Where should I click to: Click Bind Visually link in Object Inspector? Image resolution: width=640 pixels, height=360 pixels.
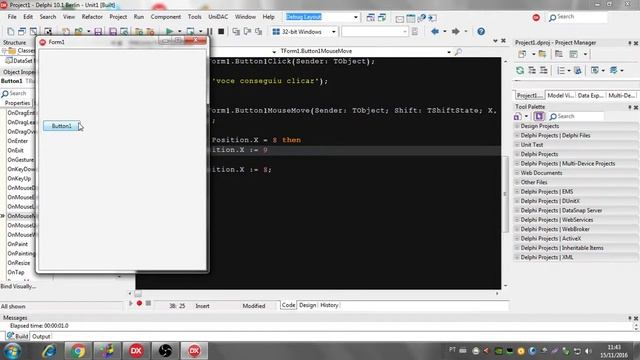pyautogui.click(x=18, y=287)
